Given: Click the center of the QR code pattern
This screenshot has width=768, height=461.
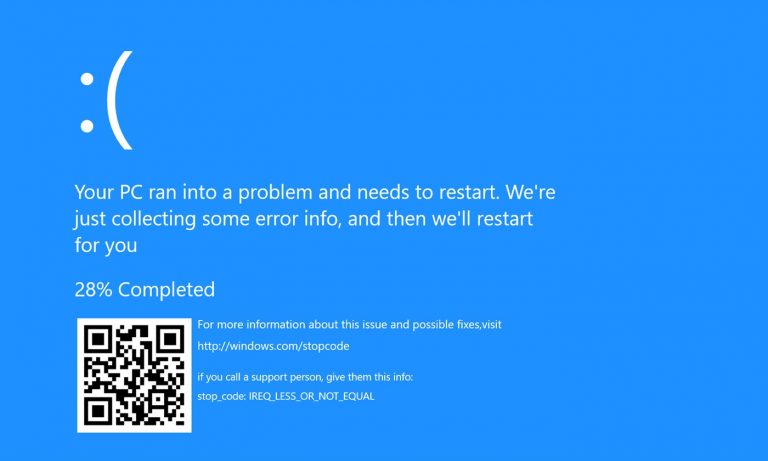Looking at the screenshot, I should coord(134,375).
